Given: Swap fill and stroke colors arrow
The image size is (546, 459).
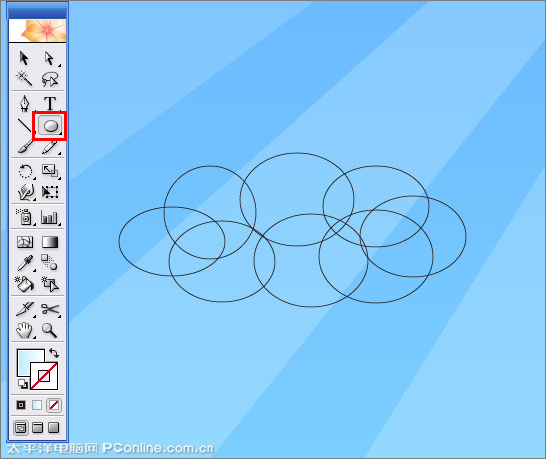Looking at the screenshot, I should point(54,353).
